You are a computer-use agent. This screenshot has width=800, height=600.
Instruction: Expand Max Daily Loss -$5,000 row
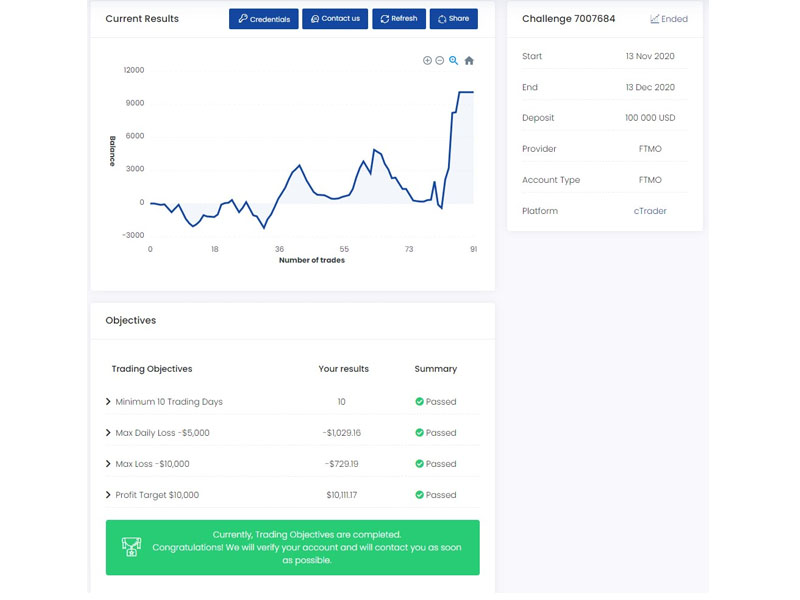point(108,433)
